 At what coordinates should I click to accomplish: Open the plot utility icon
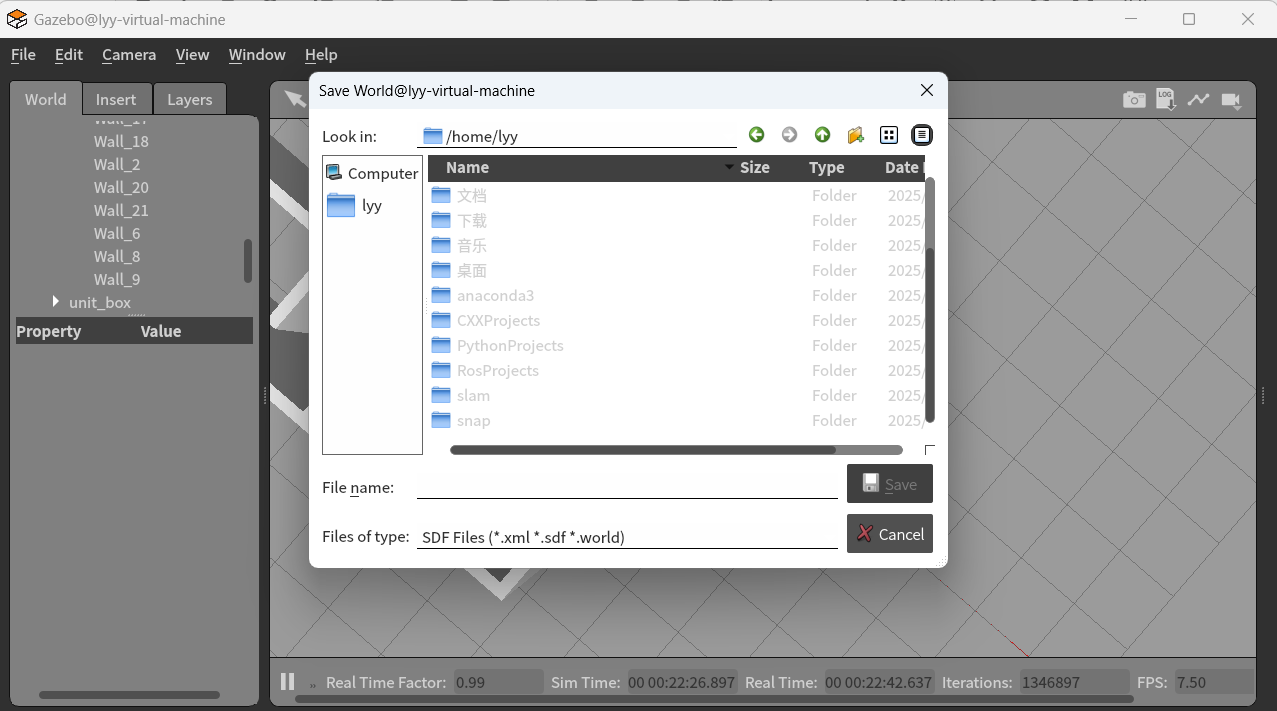point(1198,99)
